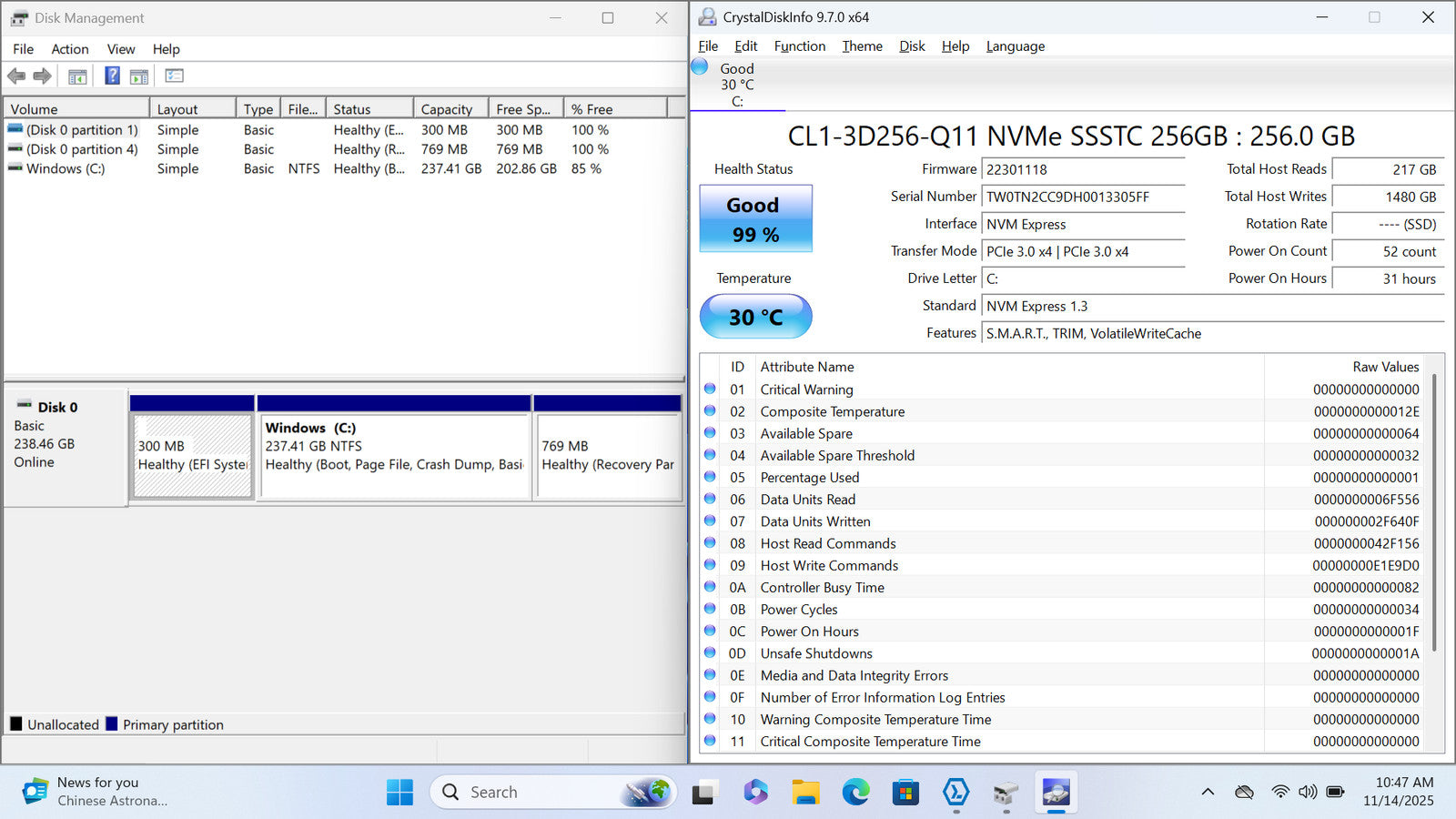Screen dimensions: 1456x819
Task: Open File Explorer from the taskbar
Action: click(805, 793)
